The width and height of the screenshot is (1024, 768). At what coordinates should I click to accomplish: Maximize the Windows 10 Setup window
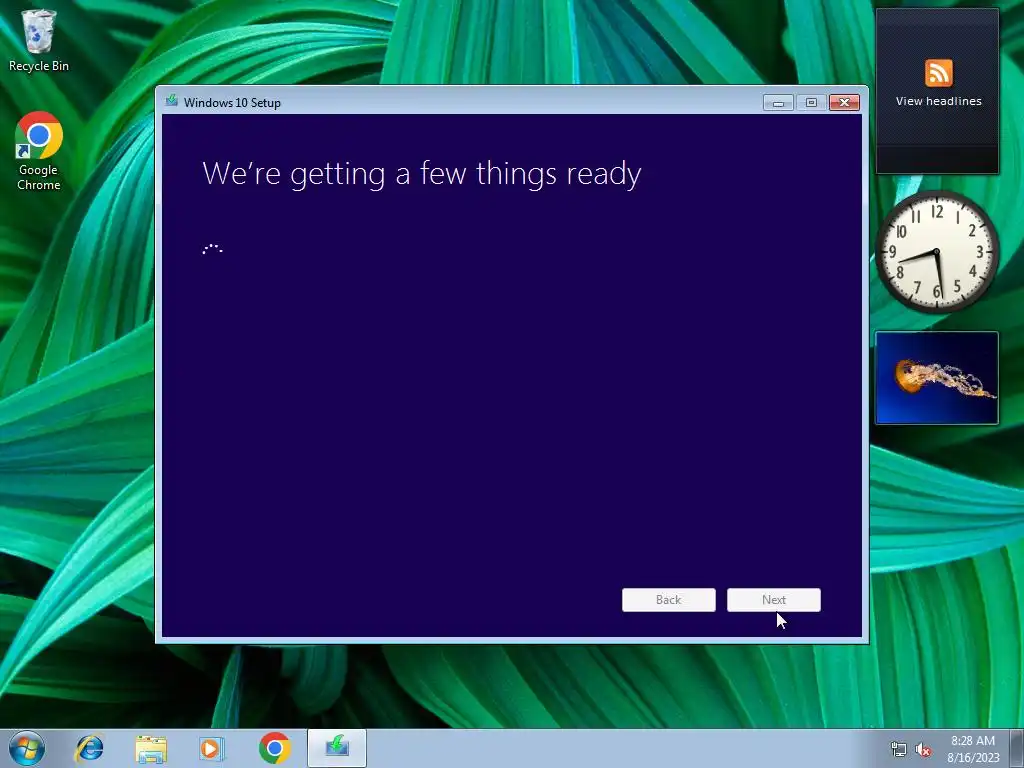(811, 103)
